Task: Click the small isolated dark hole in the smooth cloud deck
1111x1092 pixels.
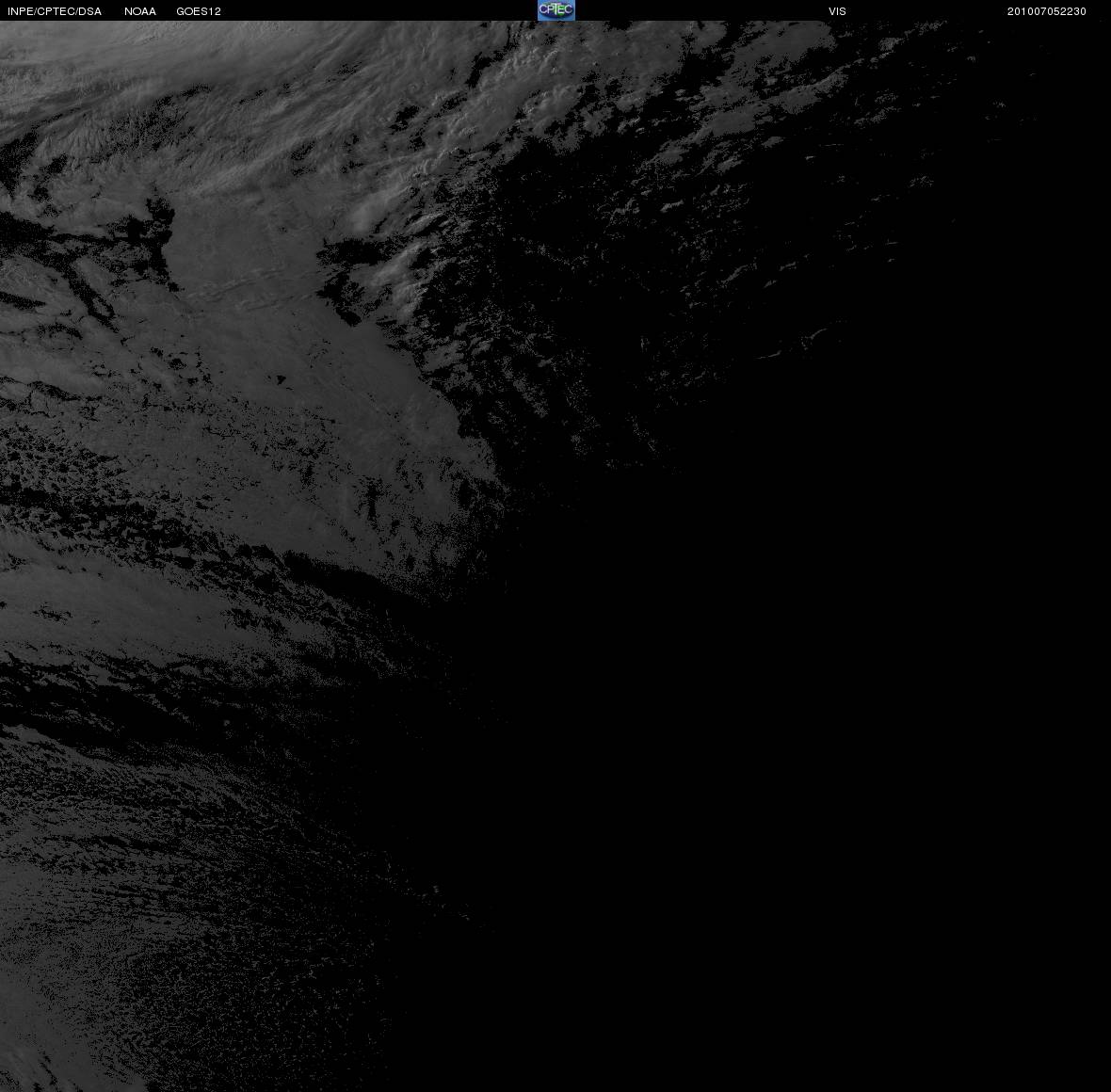Action: tap(281, 379)
